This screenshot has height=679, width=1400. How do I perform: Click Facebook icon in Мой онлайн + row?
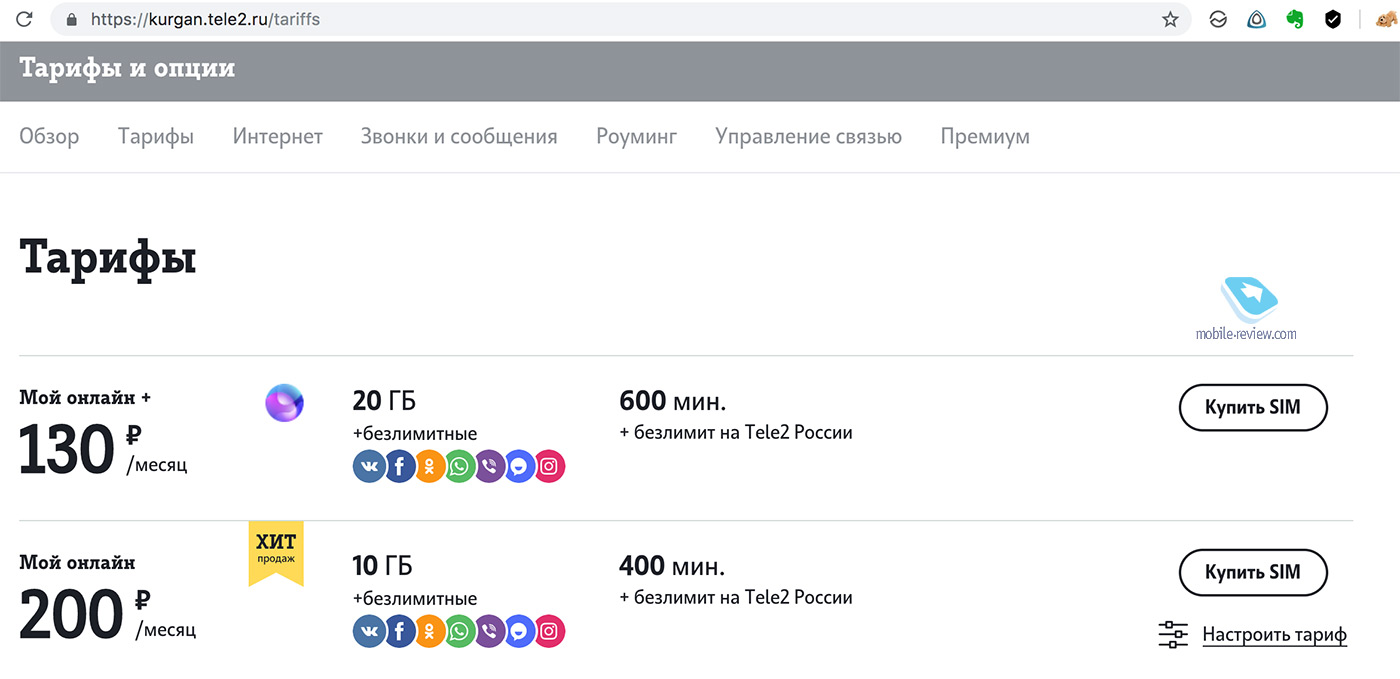pyautogui.click(x=399, y=466)
